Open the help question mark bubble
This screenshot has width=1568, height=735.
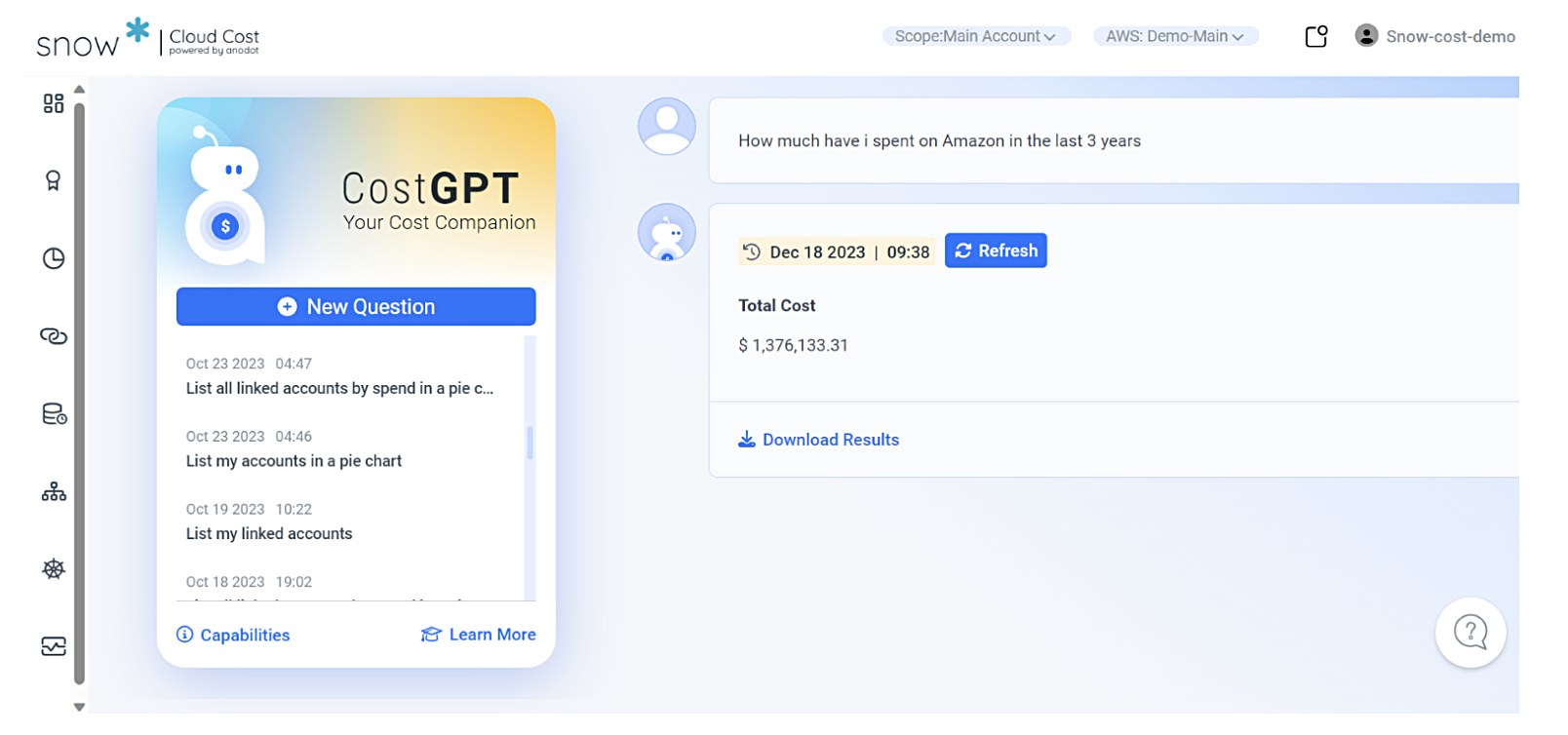click(x=1470, y=633)
